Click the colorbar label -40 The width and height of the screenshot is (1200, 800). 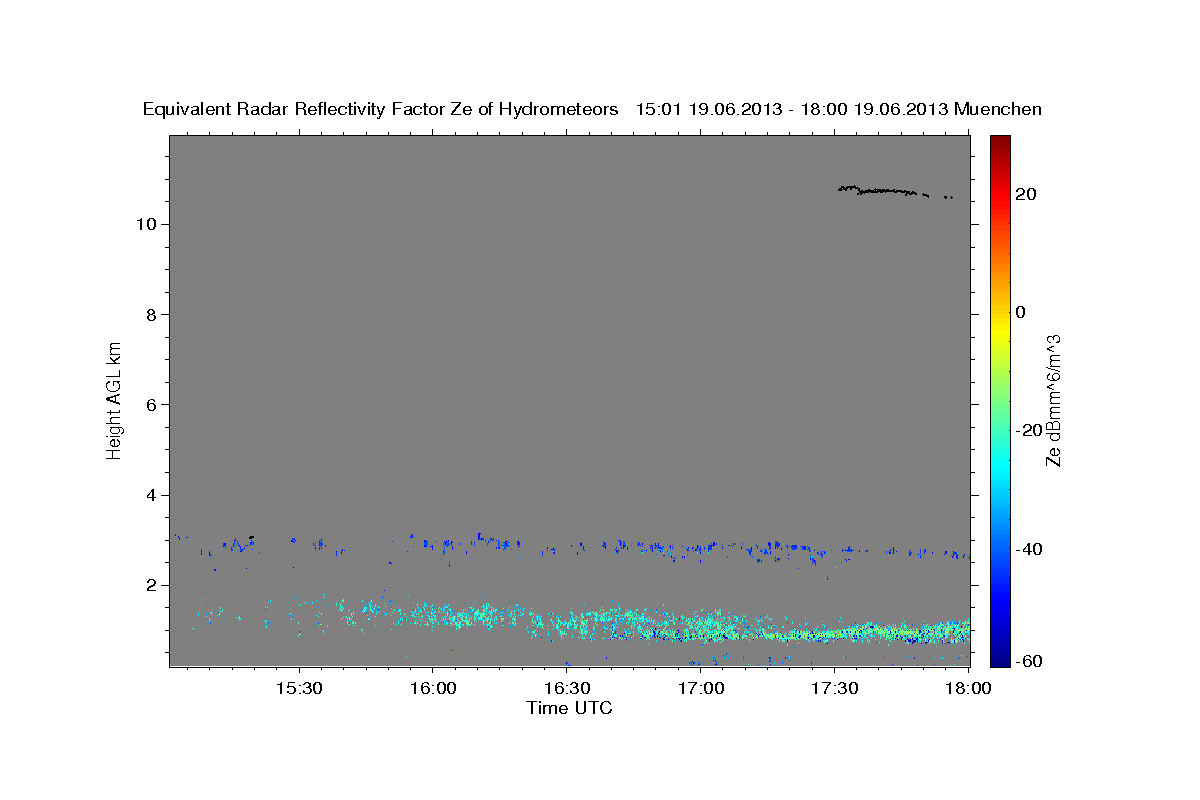(1029, 549)
